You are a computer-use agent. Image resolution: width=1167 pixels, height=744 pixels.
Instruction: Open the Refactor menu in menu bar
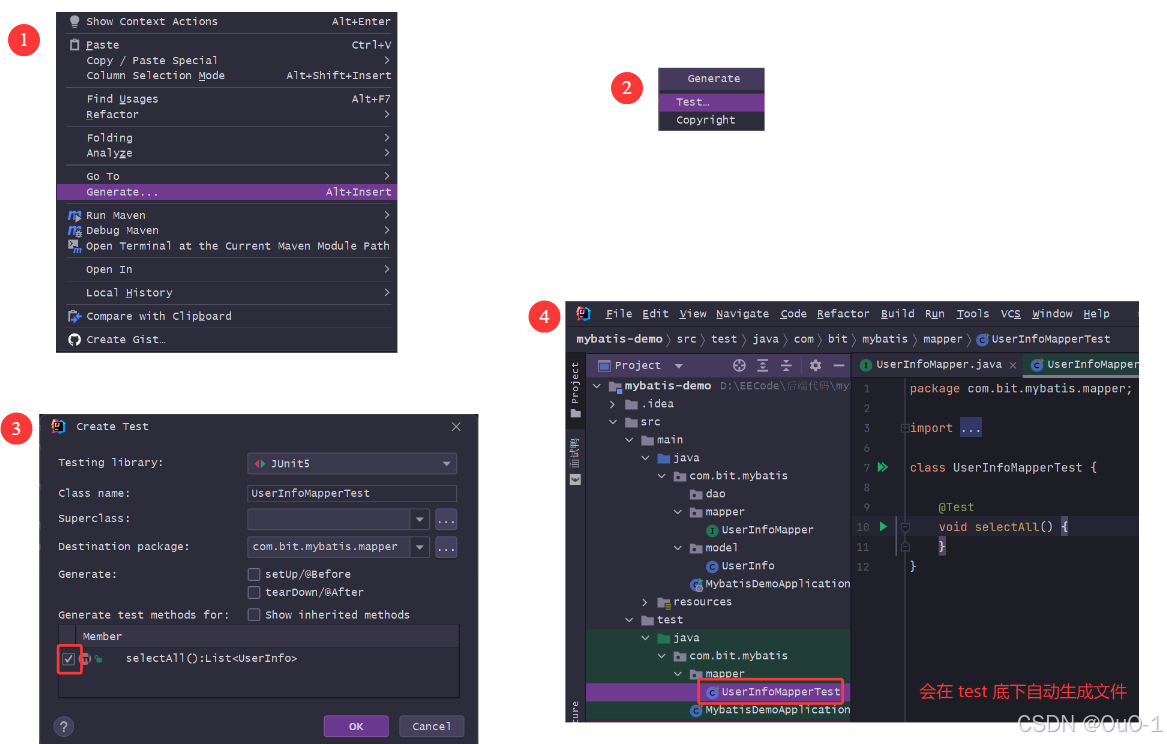[x=843, y=314]
